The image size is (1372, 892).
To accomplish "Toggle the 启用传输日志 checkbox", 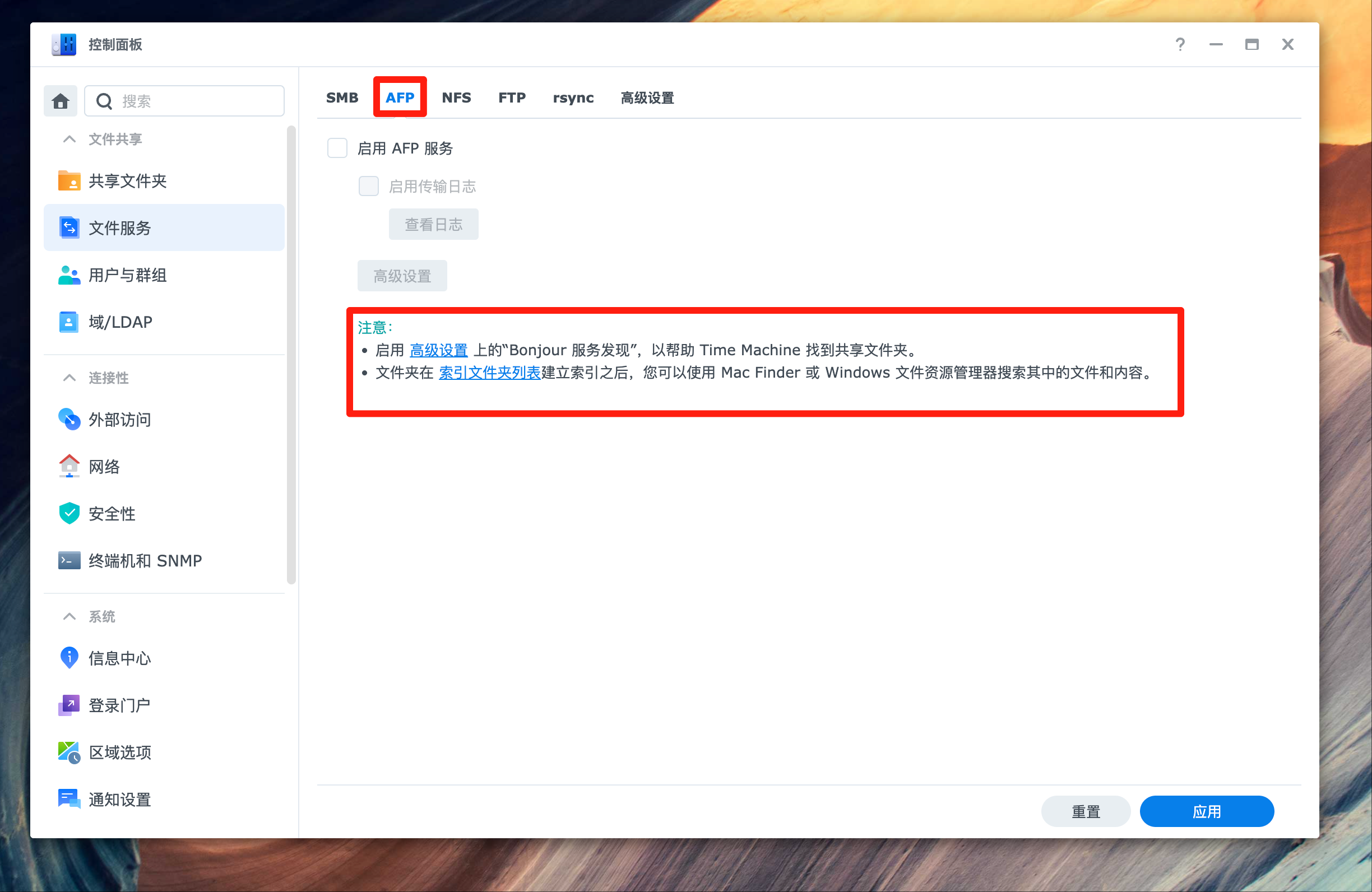I will tap(368, 186).
